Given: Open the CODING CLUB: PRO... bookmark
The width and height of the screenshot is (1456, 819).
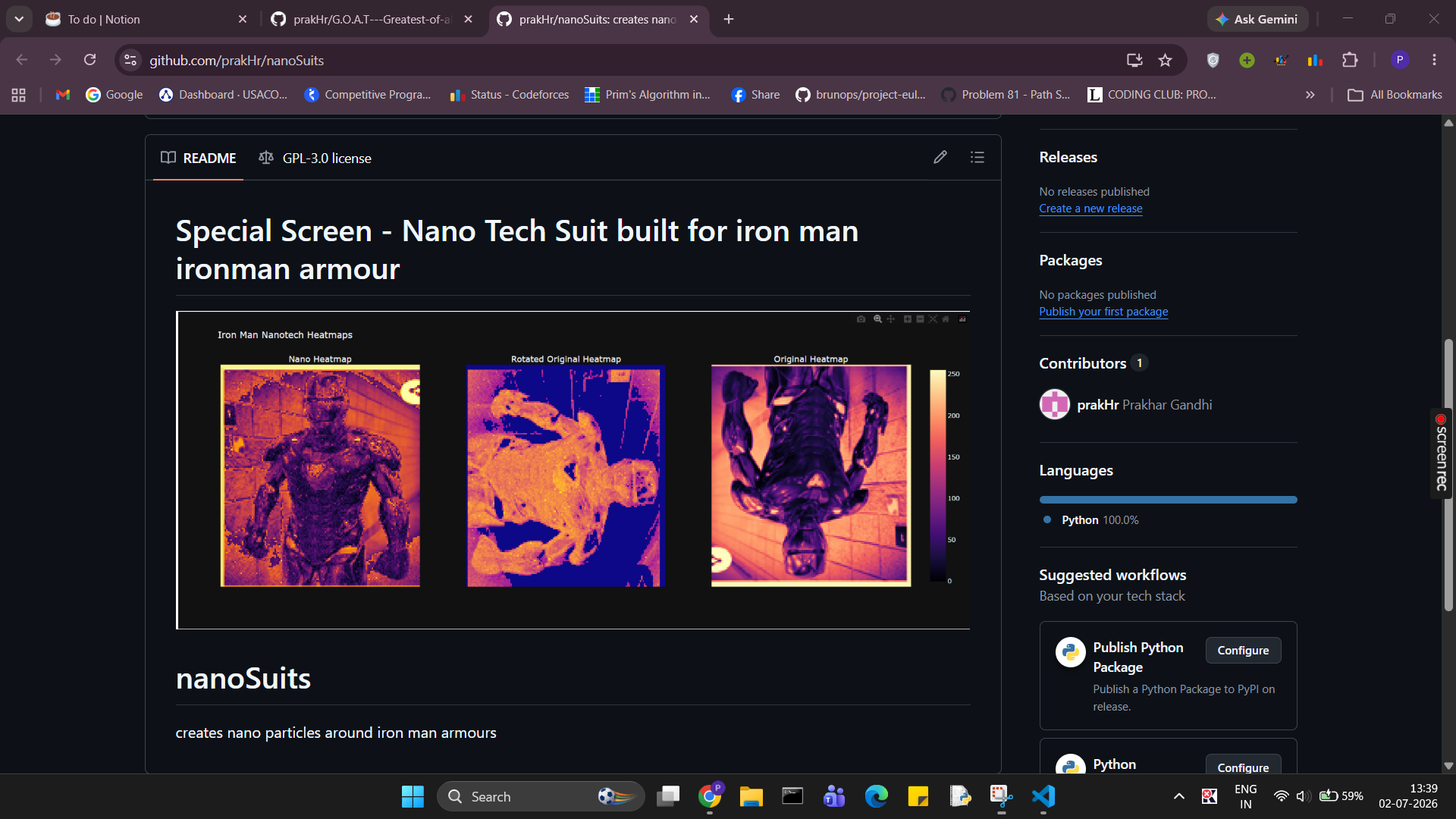Looking at the screenshot, I should tap(1152, 95).
